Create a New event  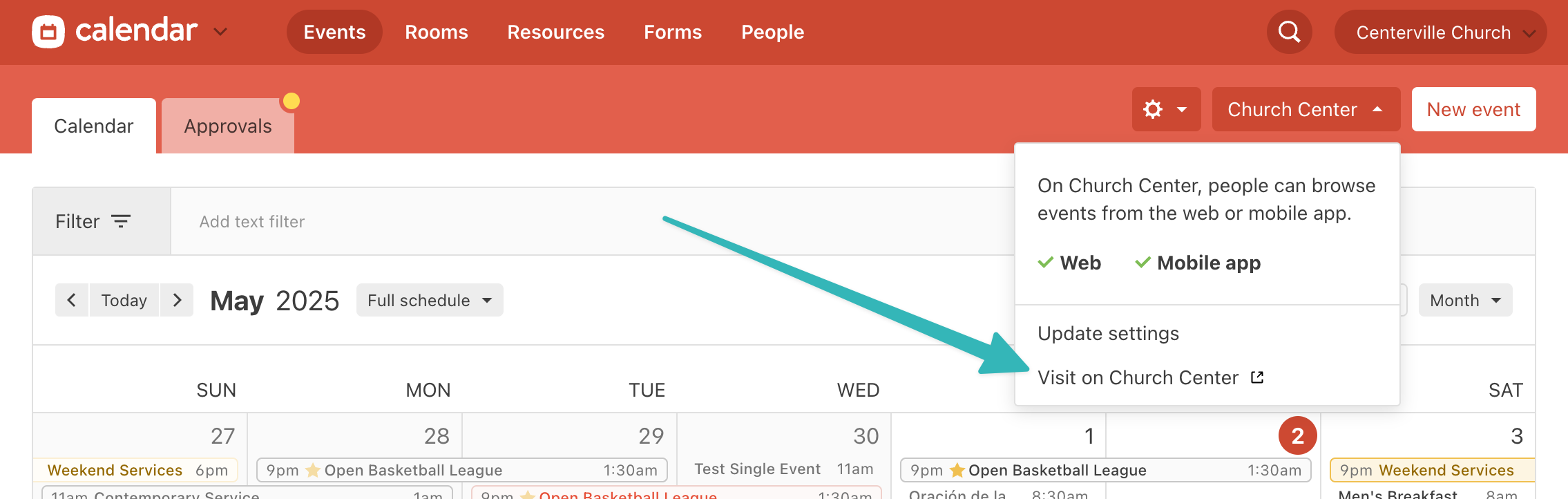click(x=1473, y=109)
